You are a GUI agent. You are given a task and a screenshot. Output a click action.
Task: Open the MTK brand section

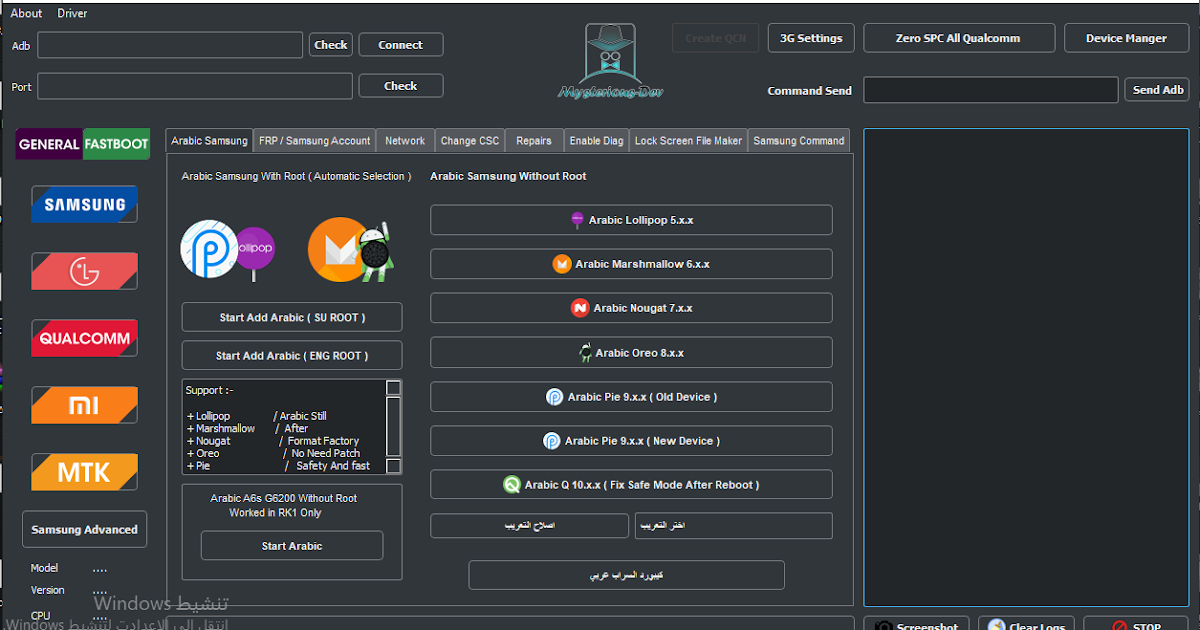click(x=84, y=472)
